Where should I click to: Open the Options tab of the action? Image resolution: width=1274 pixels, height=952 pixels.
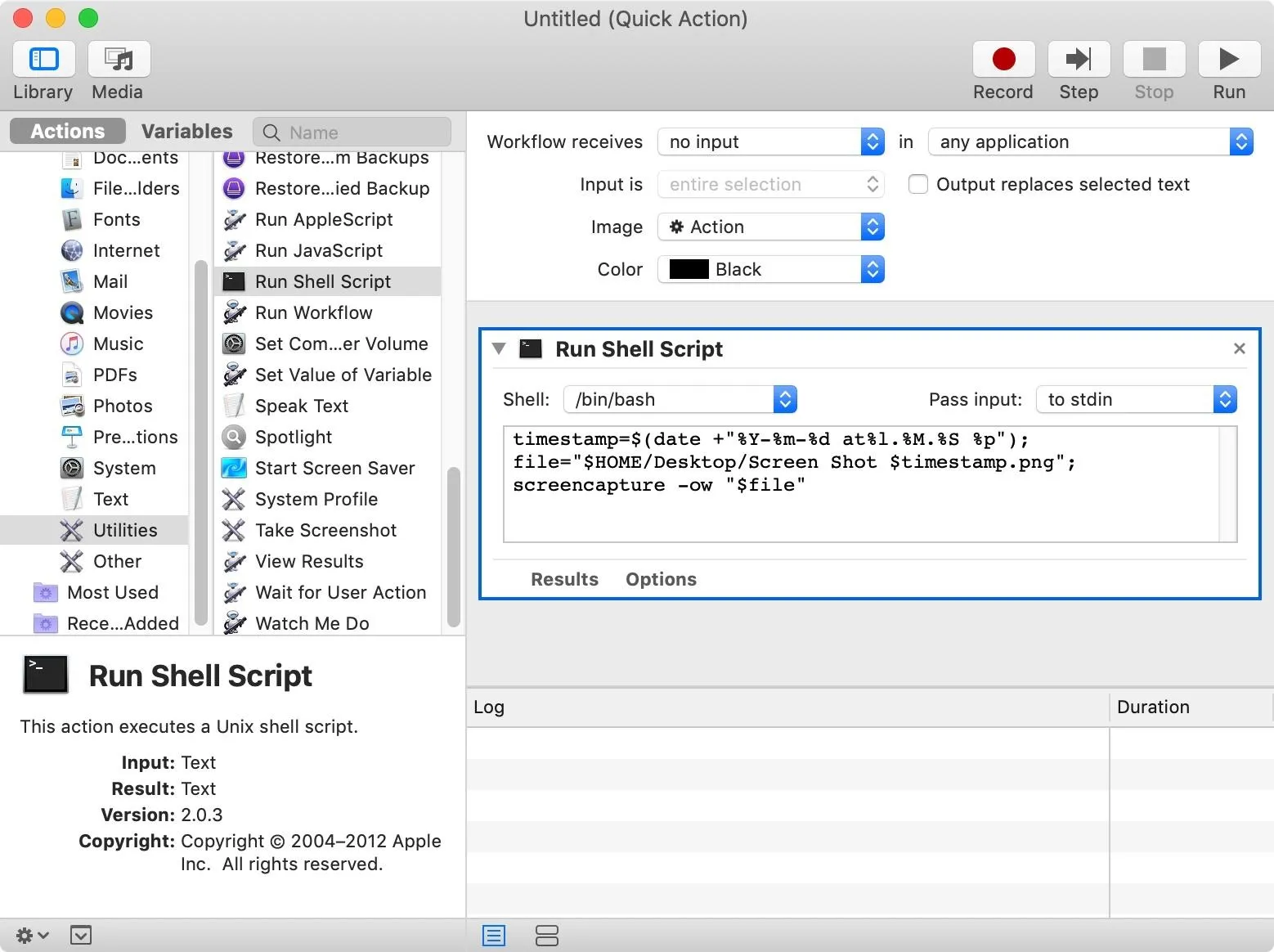click(x=661, y=579)
